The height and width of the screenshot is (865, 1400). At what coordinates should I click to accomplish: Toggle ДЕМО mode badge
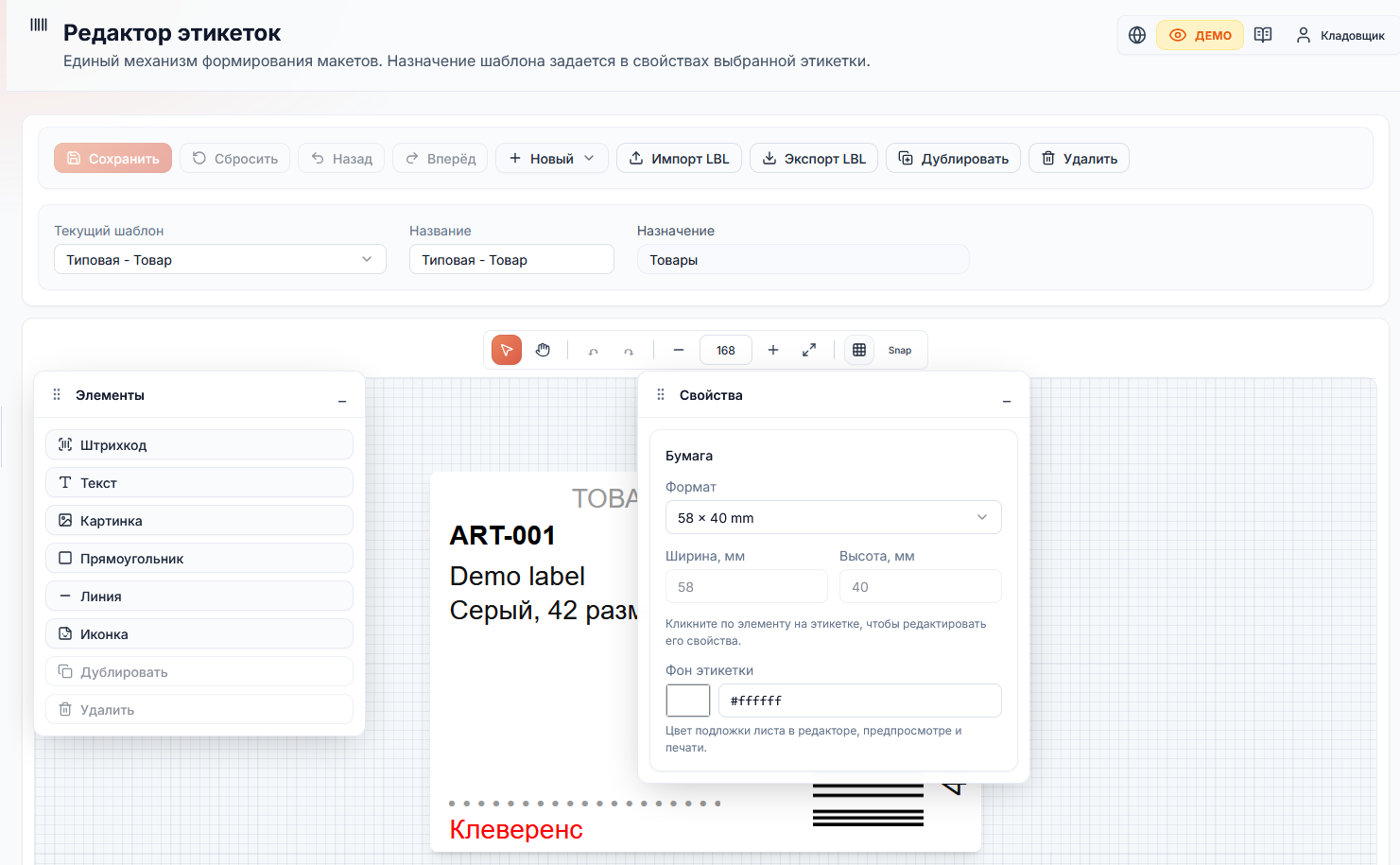[x=1200, y=35]
